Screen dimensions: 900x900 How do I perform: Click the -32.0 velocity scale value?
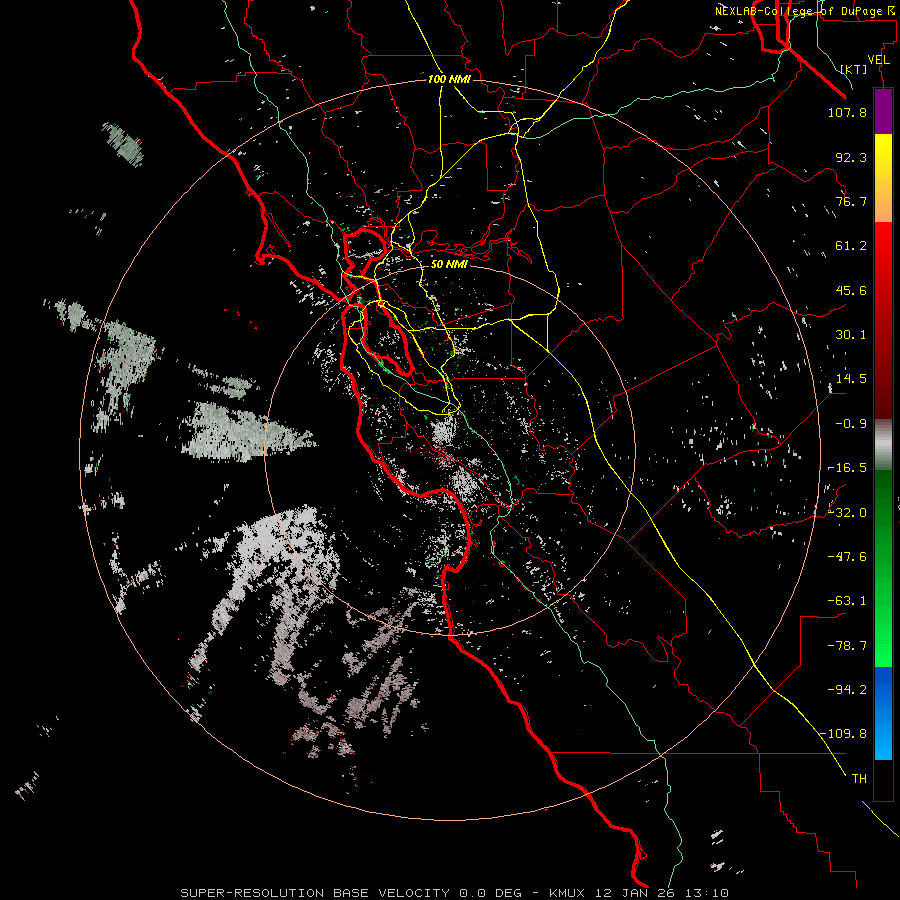point(847,513)
